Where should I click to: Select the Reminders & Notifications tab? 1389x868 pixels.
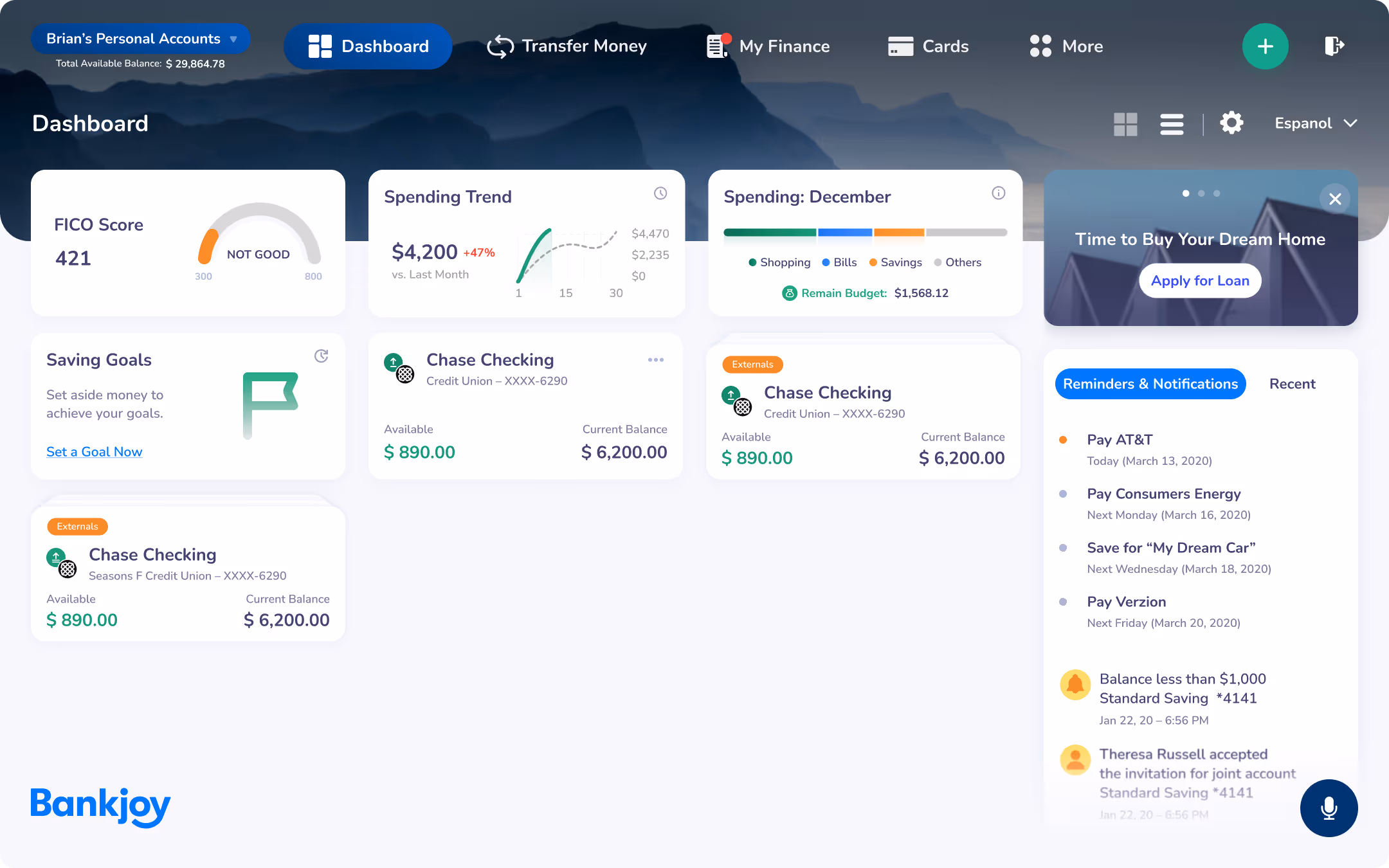(x=1150, y=383)
